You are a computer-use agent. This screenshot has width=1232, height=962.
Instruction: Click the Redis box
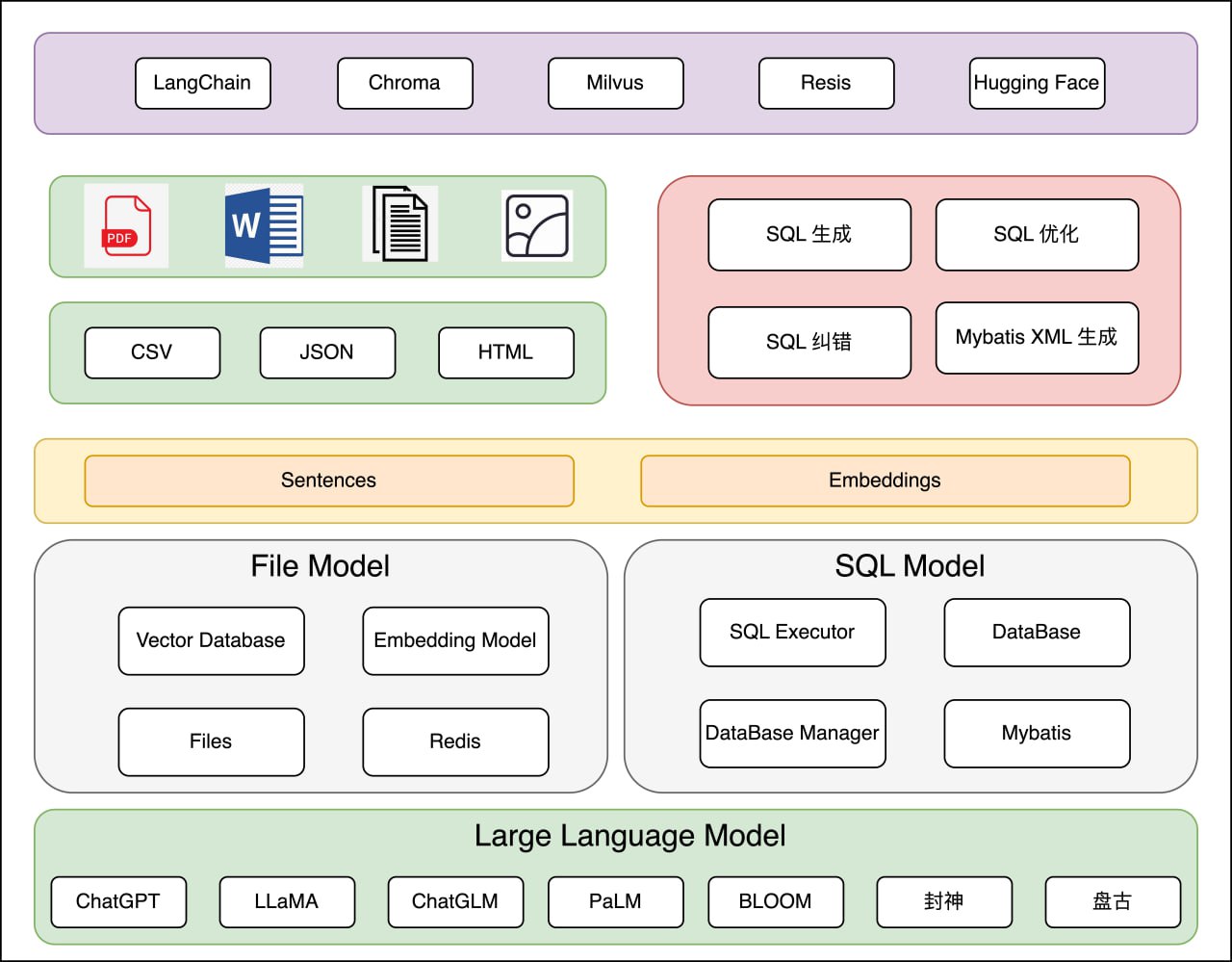tap(455, 741)
